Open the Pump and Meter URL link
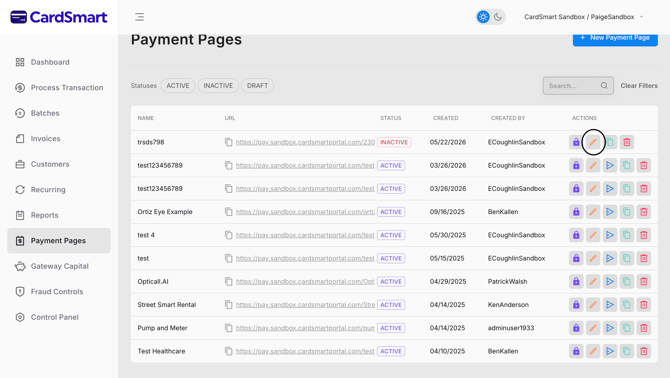 click(x=305, y=328)
